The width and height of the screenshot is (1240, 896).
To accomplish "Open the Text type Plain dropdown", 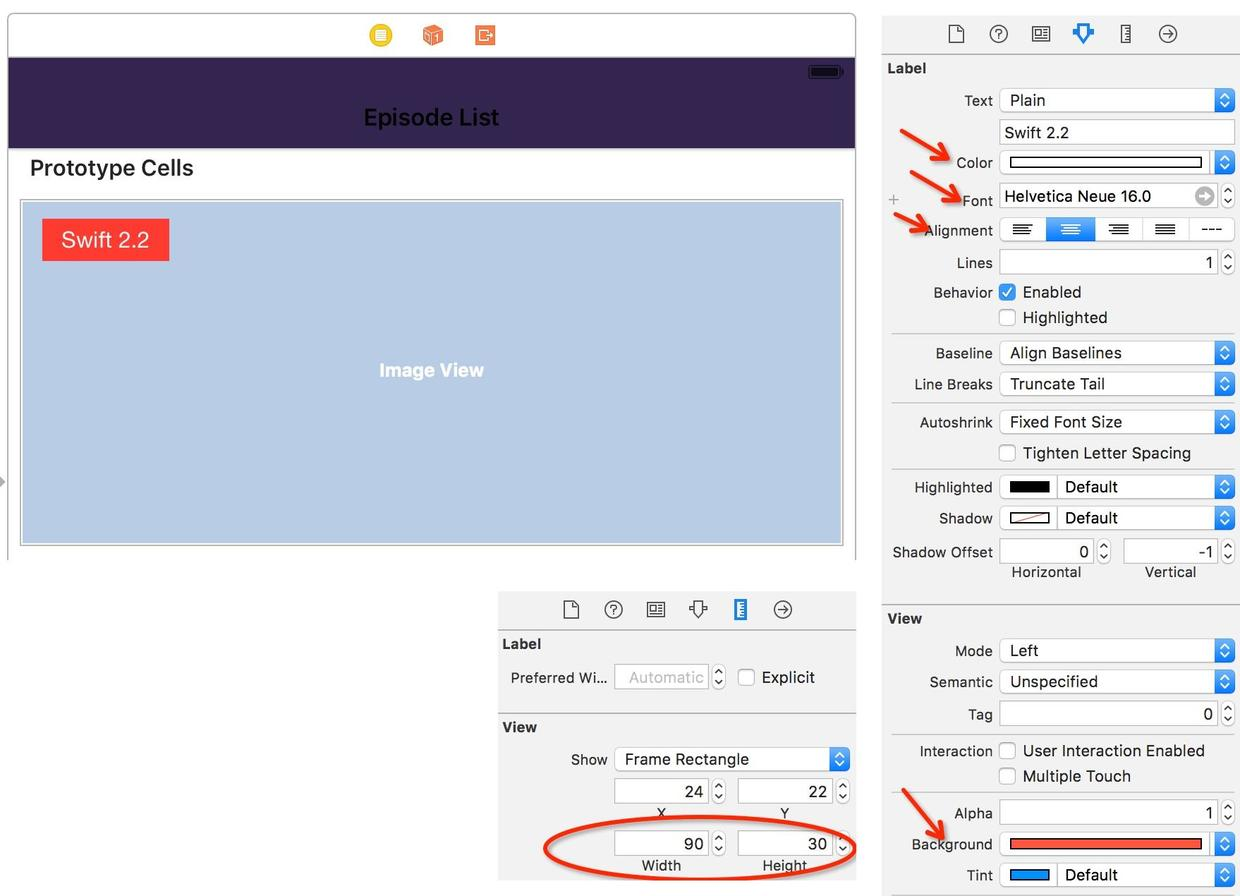I will coord(1117,100).
